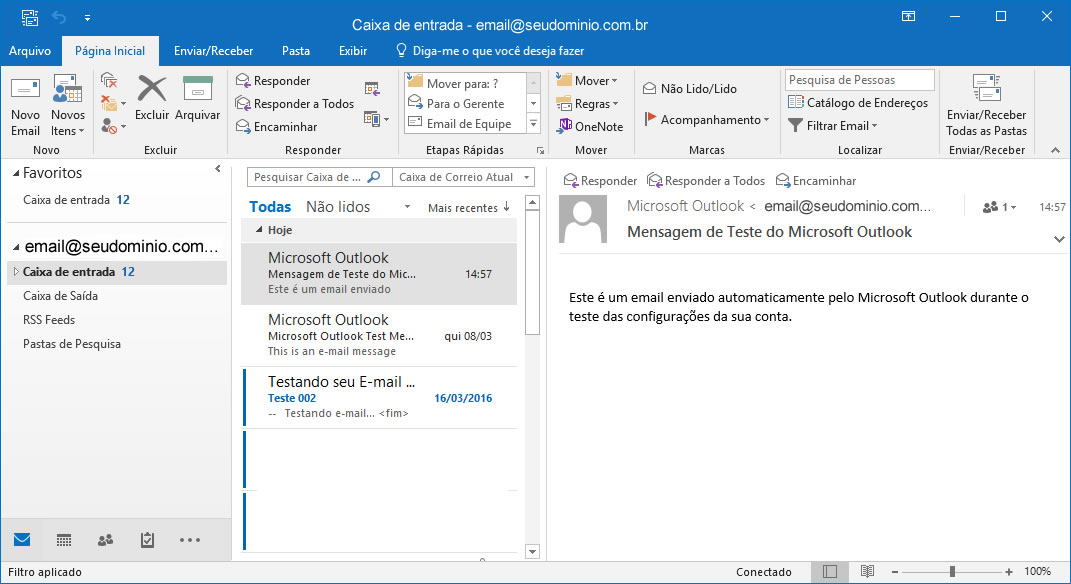Open the Etapas Rápidas dialog launcher

click(540, 150)
